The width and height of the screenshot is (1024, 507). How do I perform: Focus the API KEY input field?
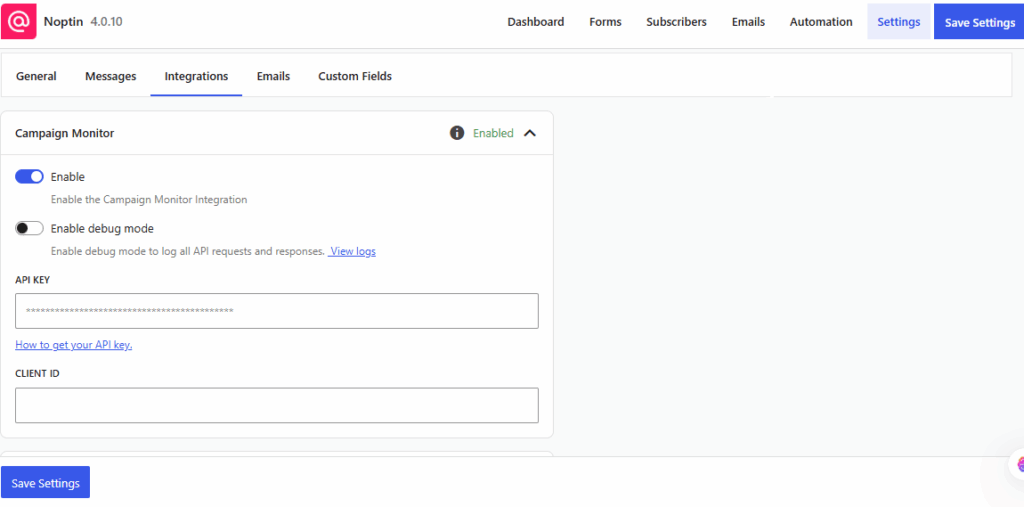pyautogui.click(x=277, y=311)
